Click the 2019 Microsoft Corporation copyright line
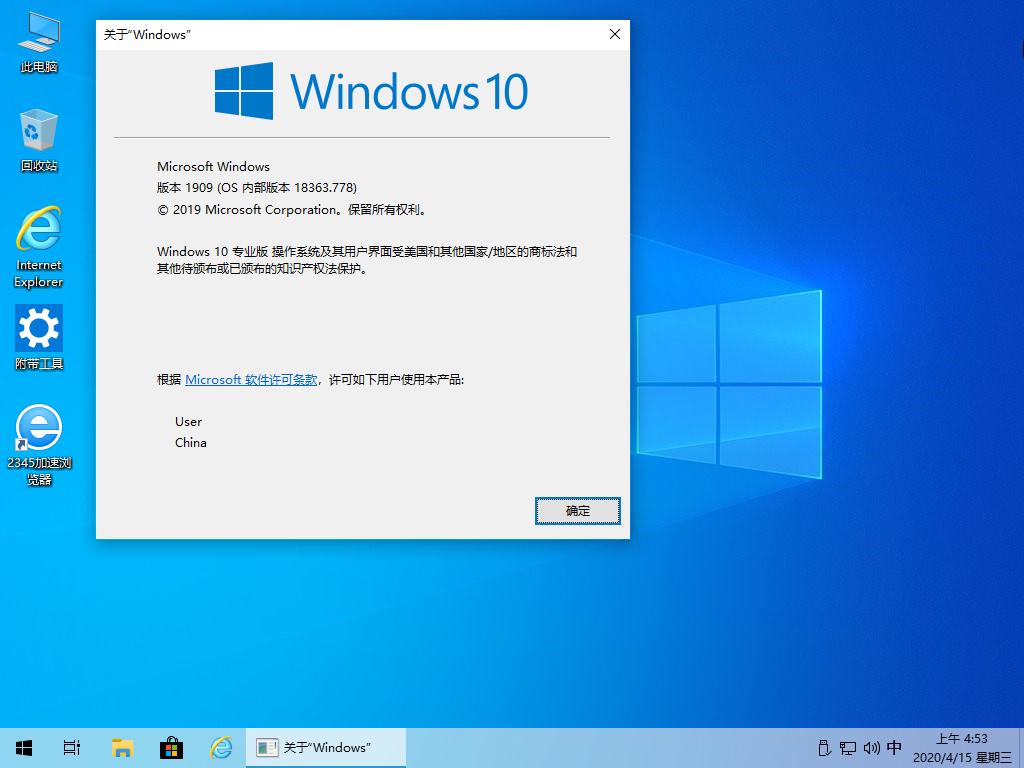The width and height of the screenshot is (1024, 768). [293, 210]
